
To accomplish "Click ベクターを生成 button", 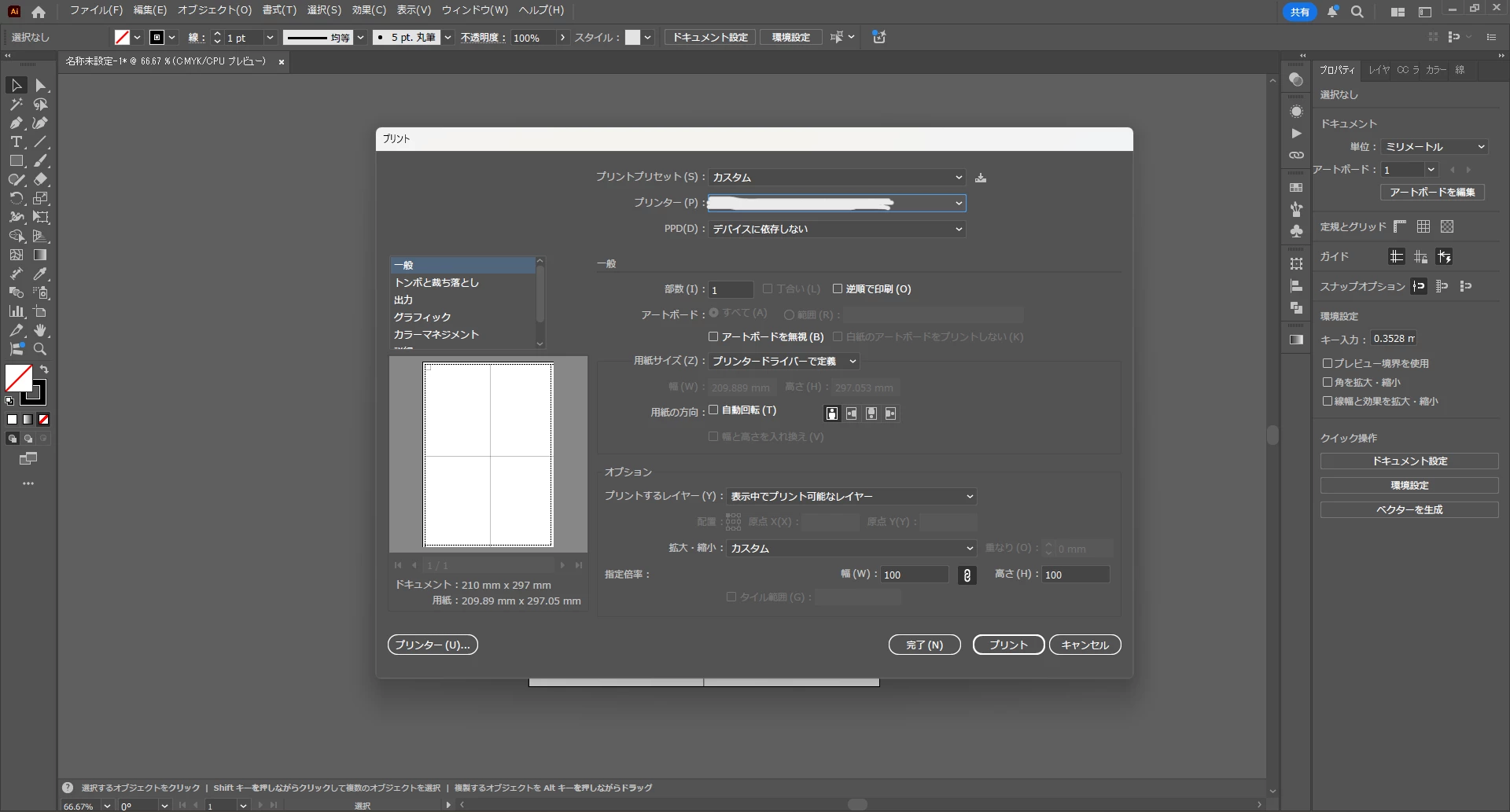I will click(1409, 510).
